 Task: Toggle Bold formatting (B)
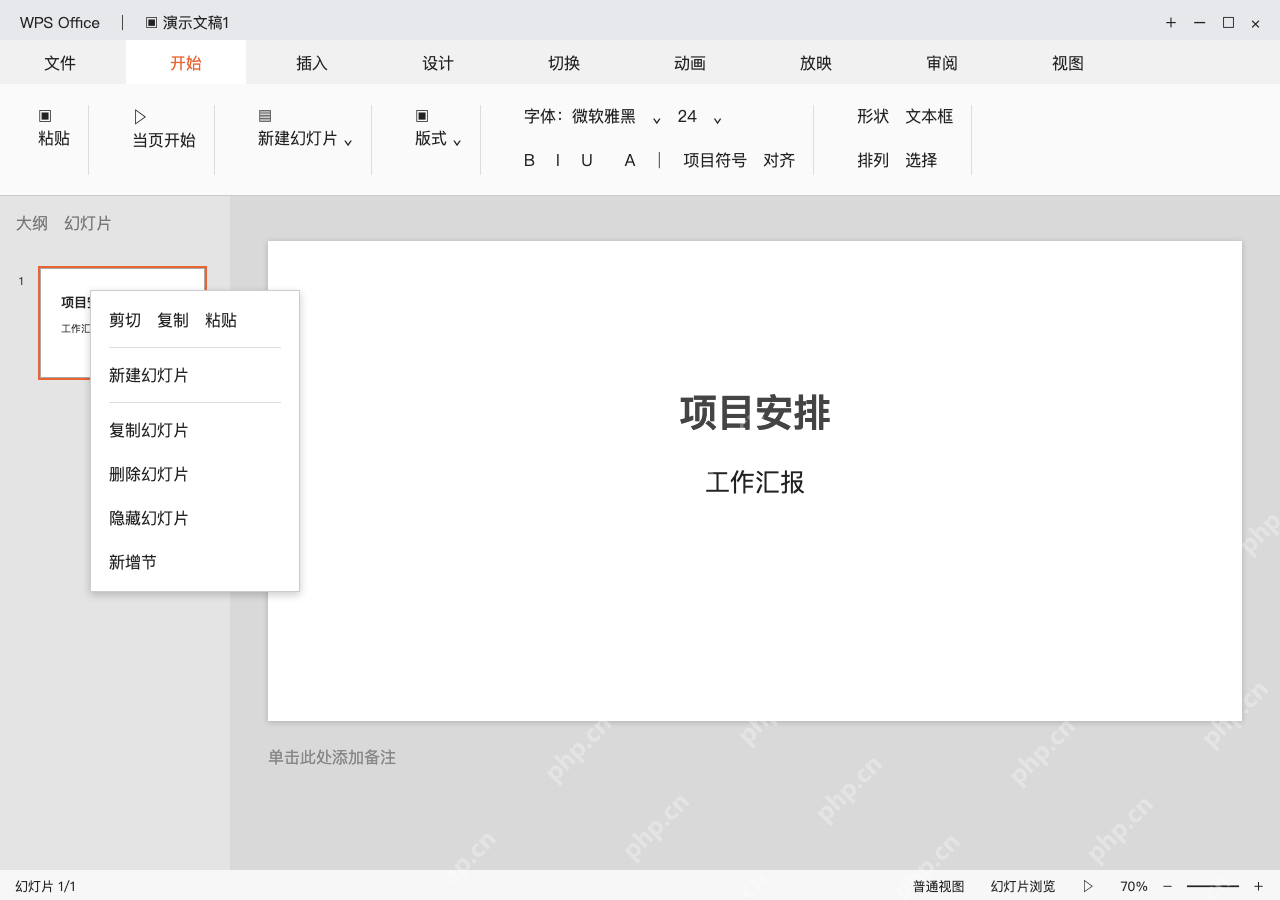pyautogui.click(x=529, y=161)
